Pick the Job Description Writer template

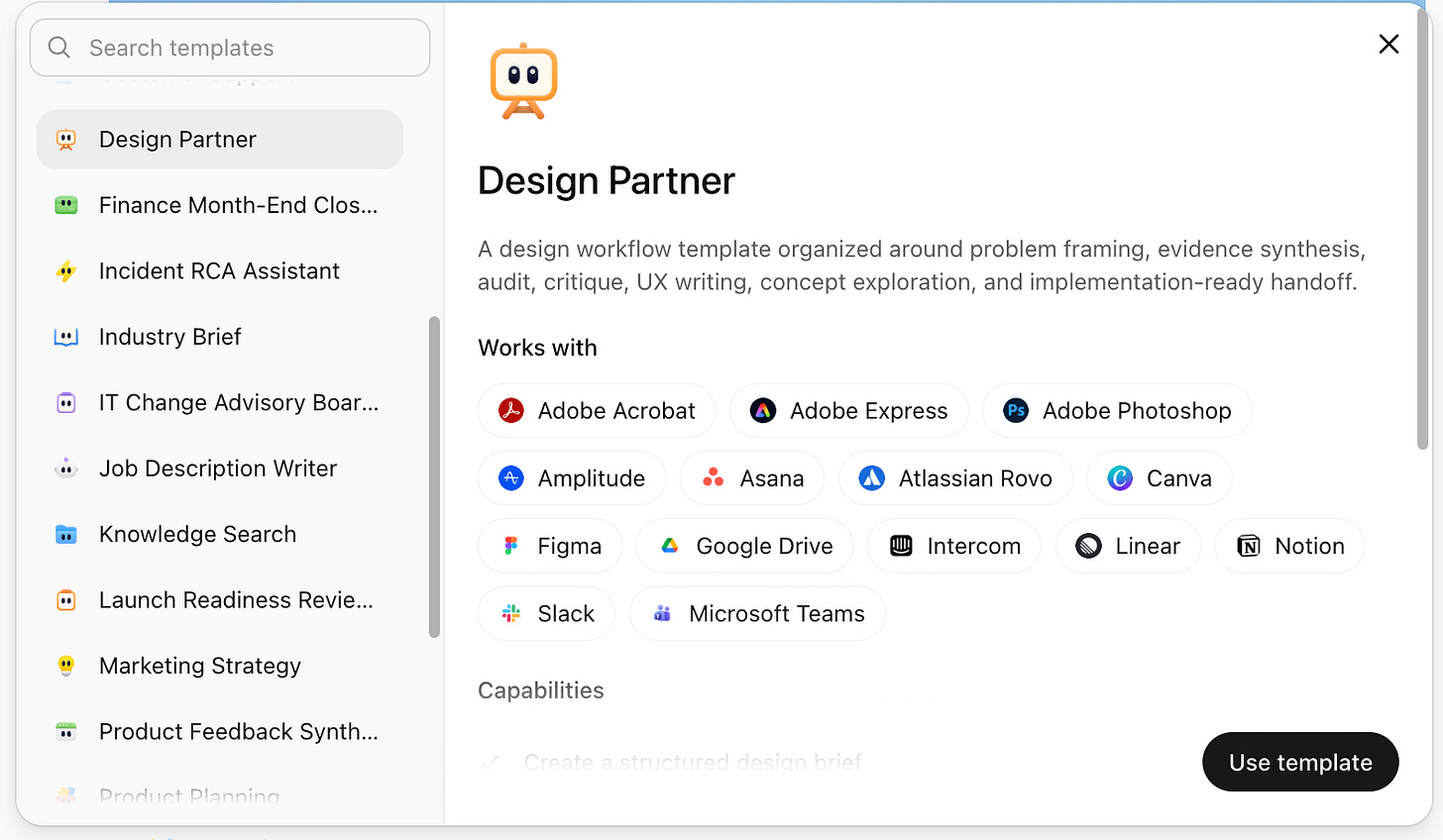pyautogui.click(x=220, y=469)
